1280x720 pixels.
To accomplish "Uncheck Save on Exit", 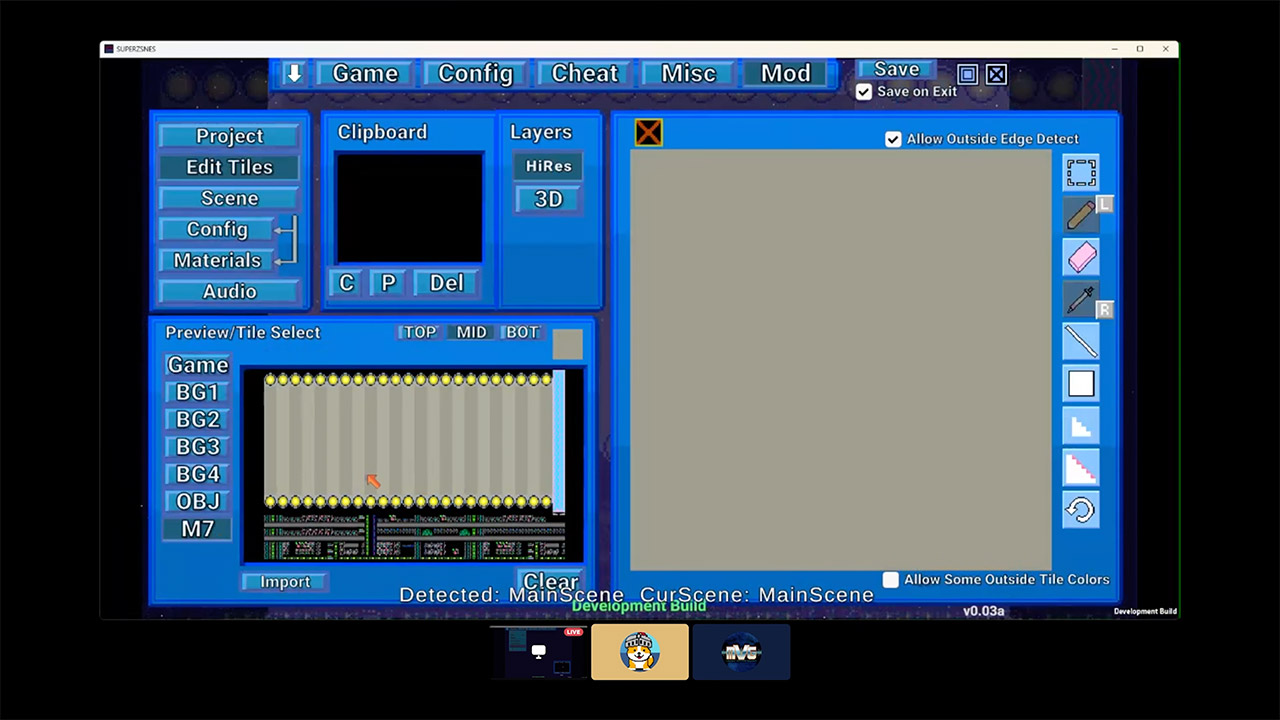I will coord(863,91).
